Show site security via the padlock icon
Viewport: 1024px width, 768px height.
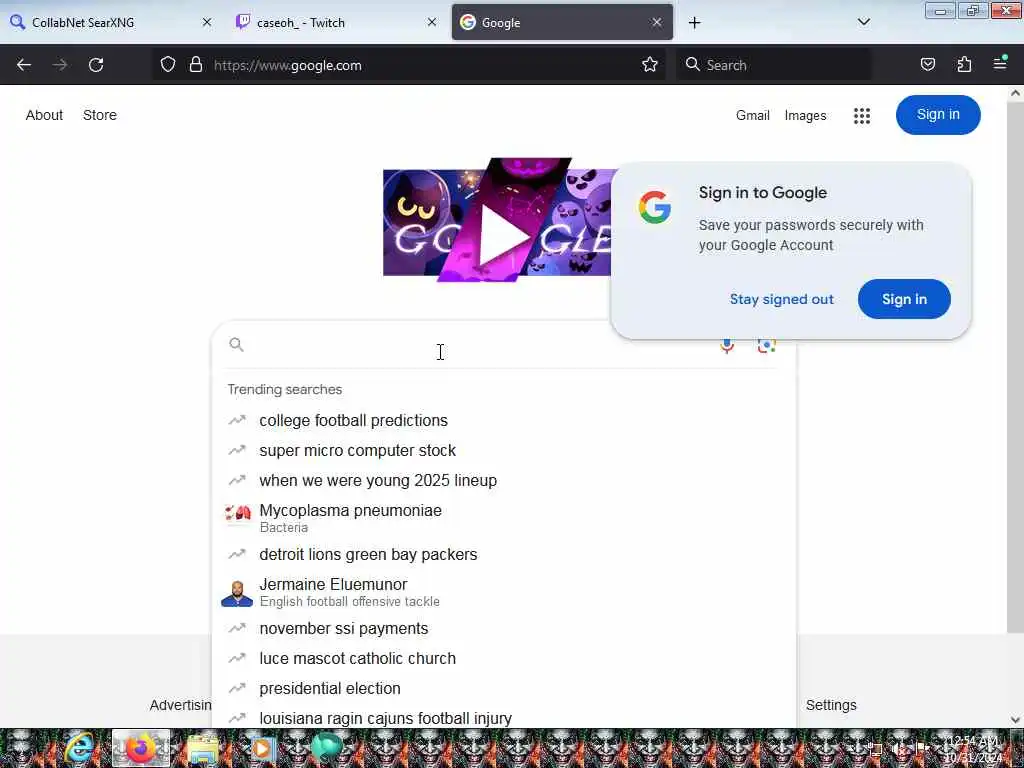(195, 65)
